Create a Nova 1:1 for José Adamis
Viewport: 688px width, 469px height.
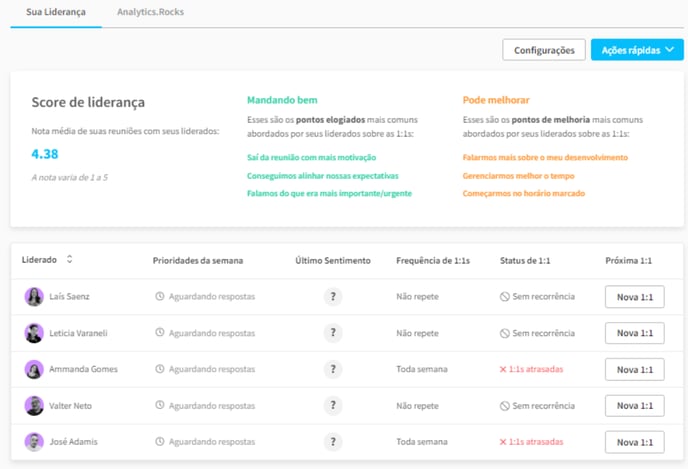pos(634,441)
